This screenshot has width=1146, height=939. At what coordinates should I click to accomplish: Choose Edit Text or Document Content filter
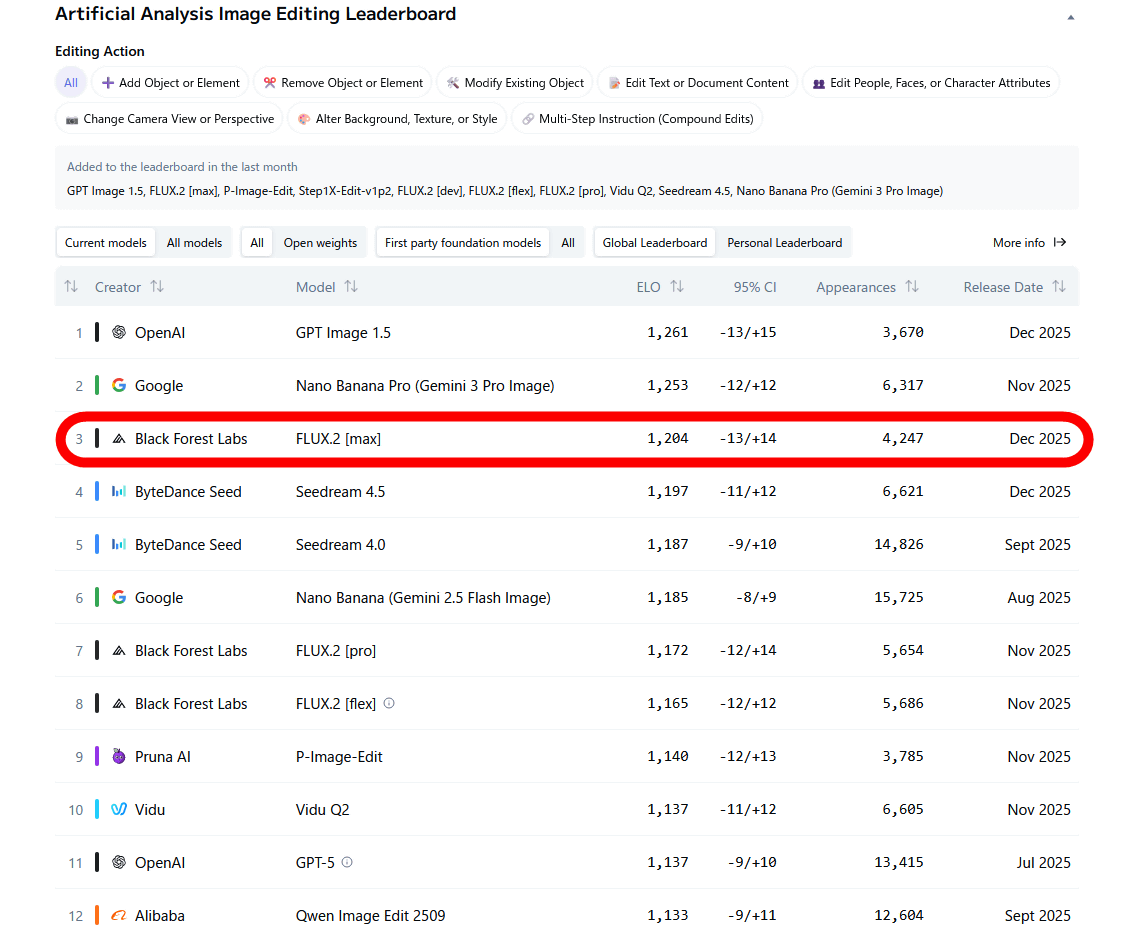click(698, 83)
